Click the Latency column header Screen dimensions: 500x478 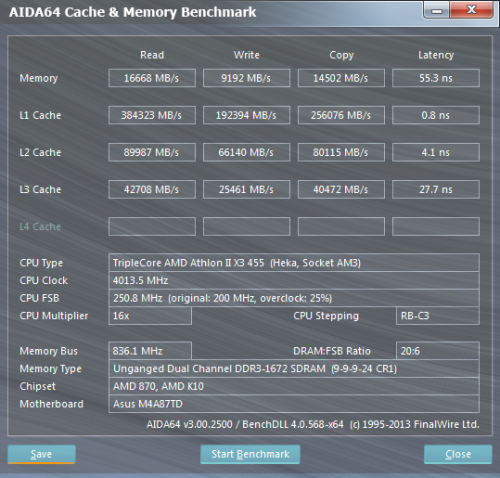pos(436,55)
